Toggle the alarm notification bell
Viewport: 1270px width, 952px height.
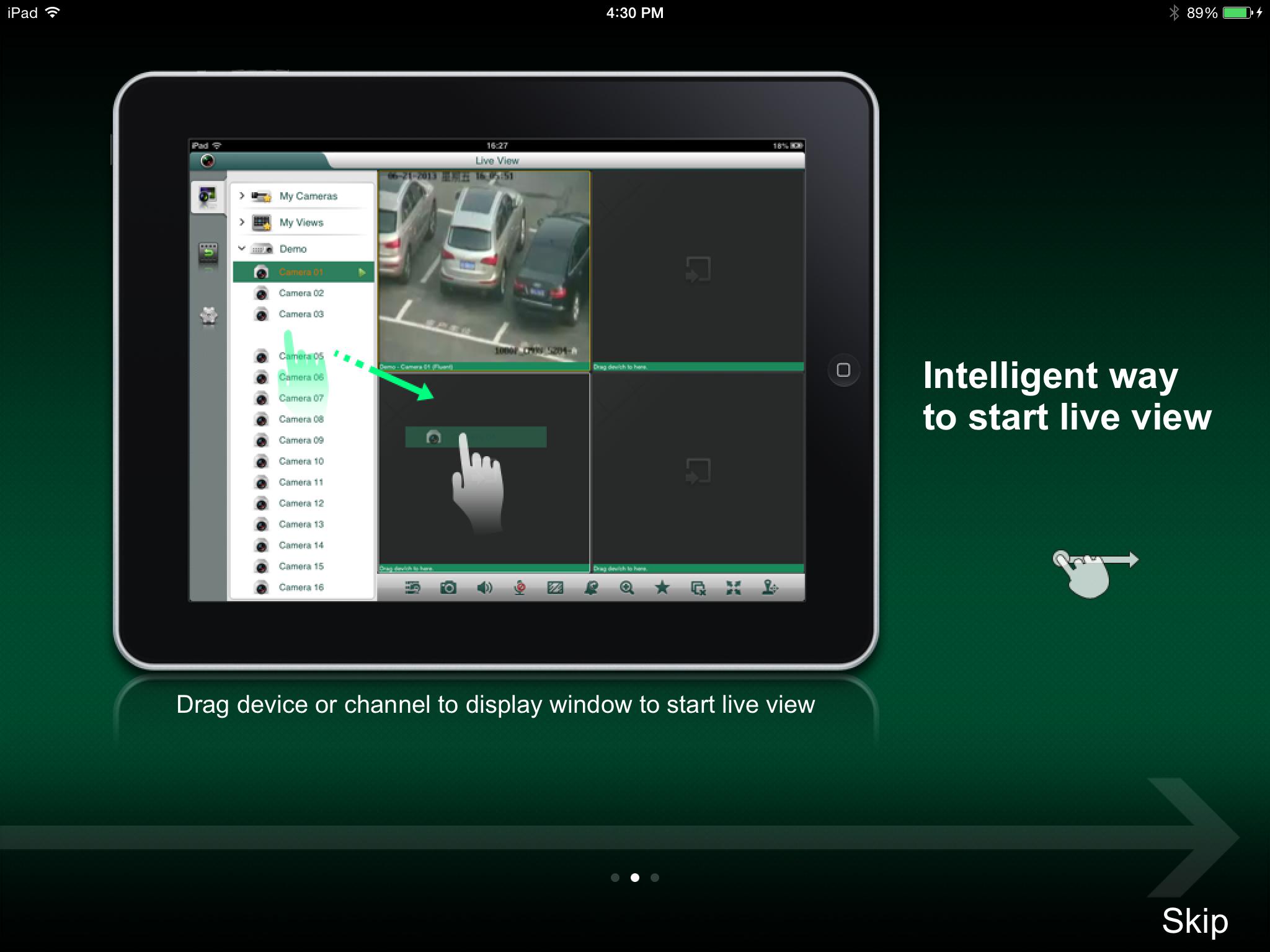point(592,589)
